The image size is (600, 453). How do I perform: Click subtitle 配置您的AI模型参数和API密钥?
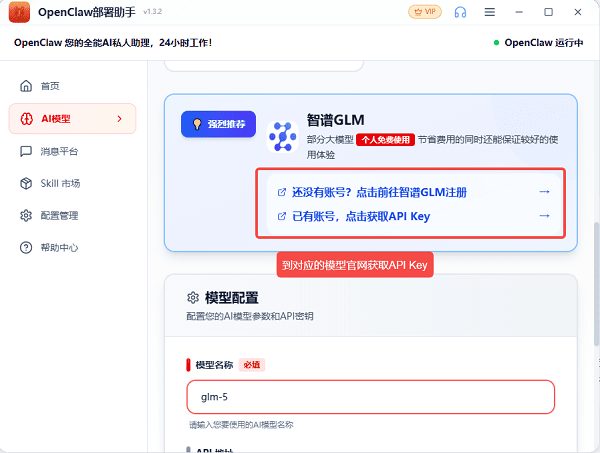click(250, 316)
